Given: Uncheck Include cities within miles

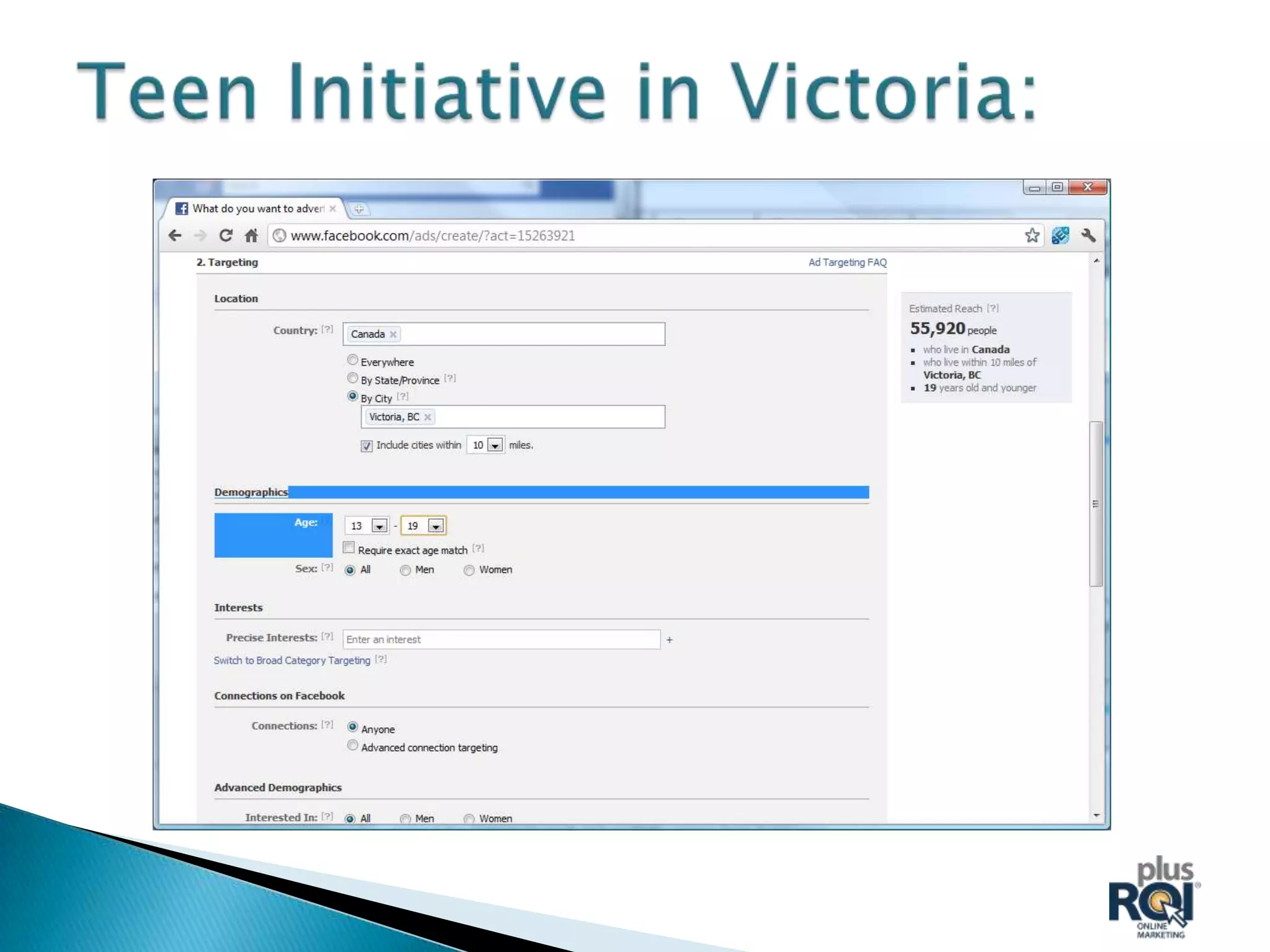Looking at the screenshot, I should pos(366,446).
